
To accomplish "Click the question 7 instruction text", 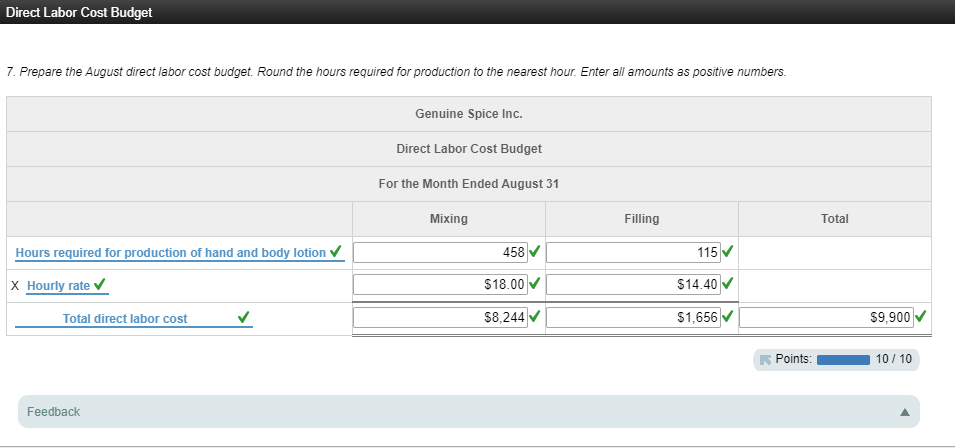I will tap(396, 72).
